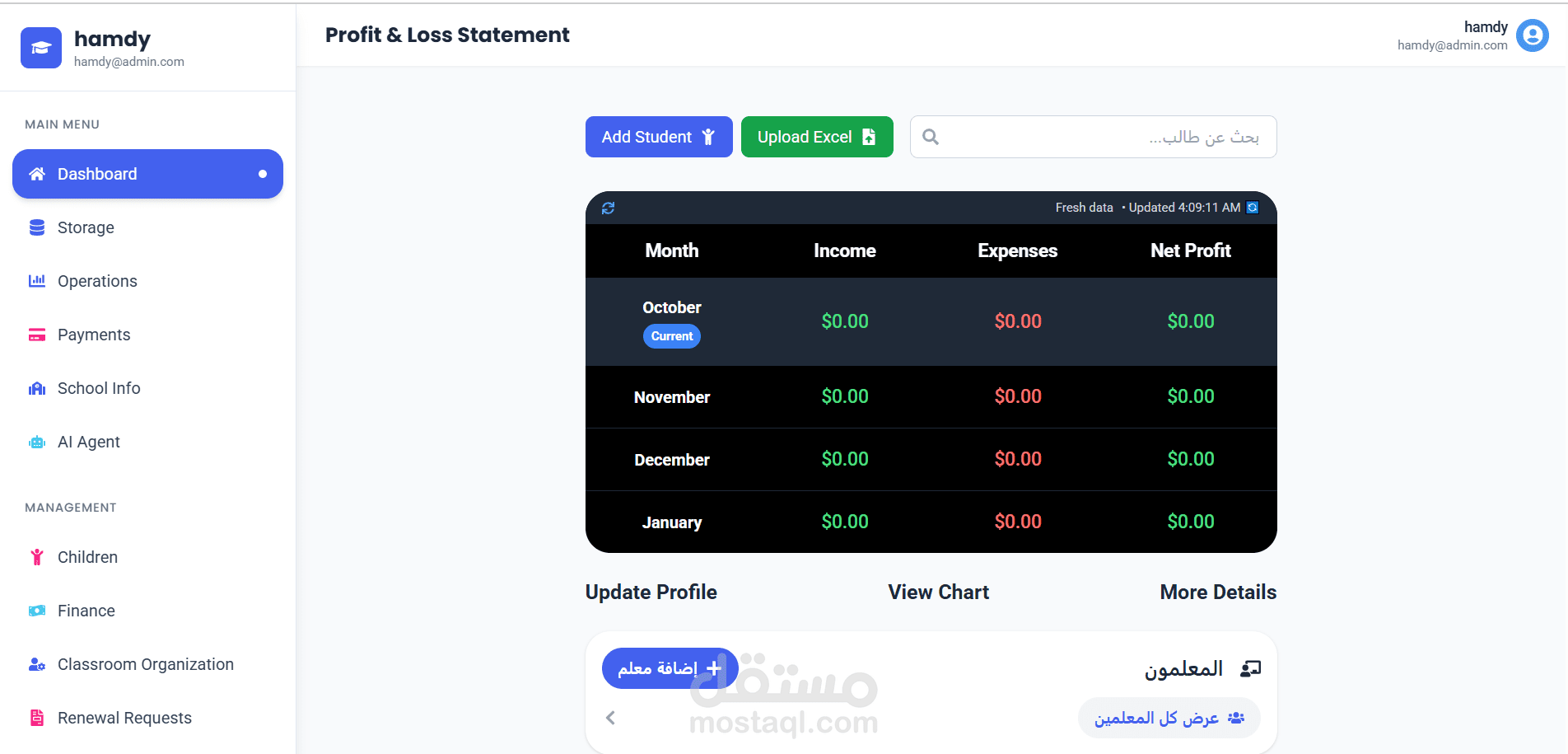This screenshot has width=1568, height=754.
Task: Click the Operations bar chart icon
Action: click(37, 281)
